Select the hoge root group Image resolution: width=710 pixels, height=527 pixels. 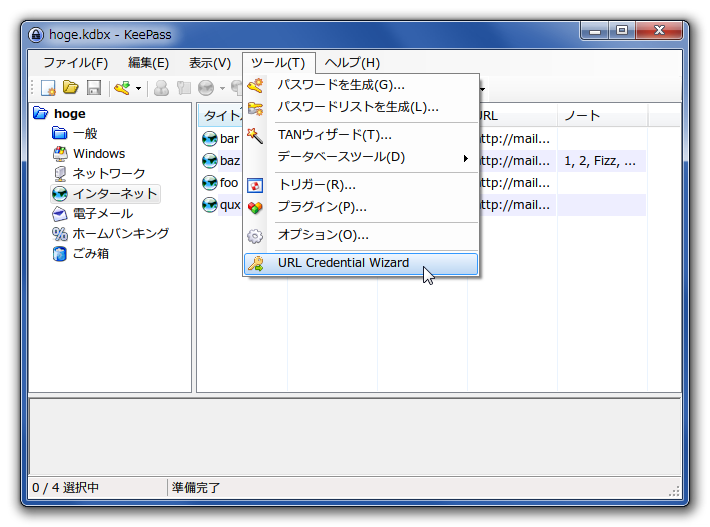tap(69, 113)
